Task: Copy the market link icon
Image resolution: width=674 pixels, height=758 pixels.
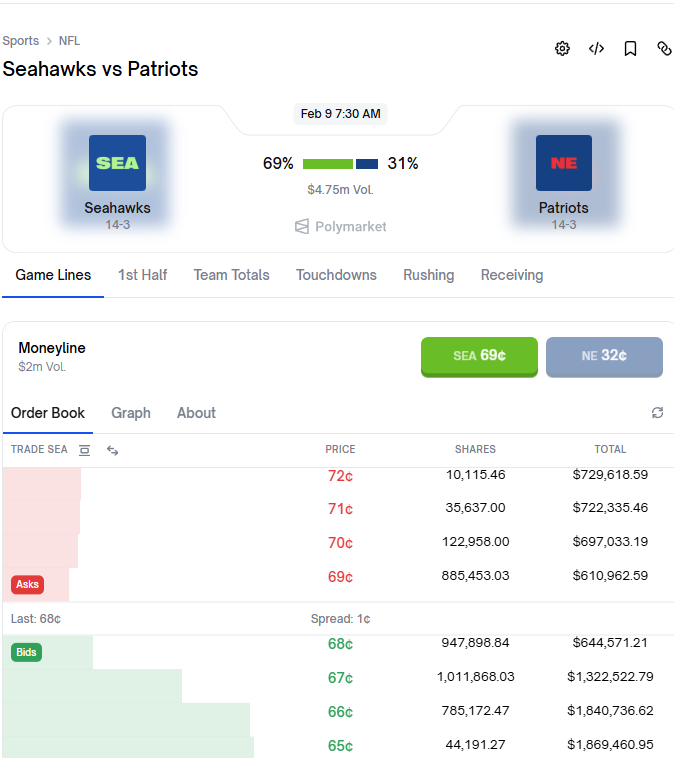Action: (x=664, y=49)
